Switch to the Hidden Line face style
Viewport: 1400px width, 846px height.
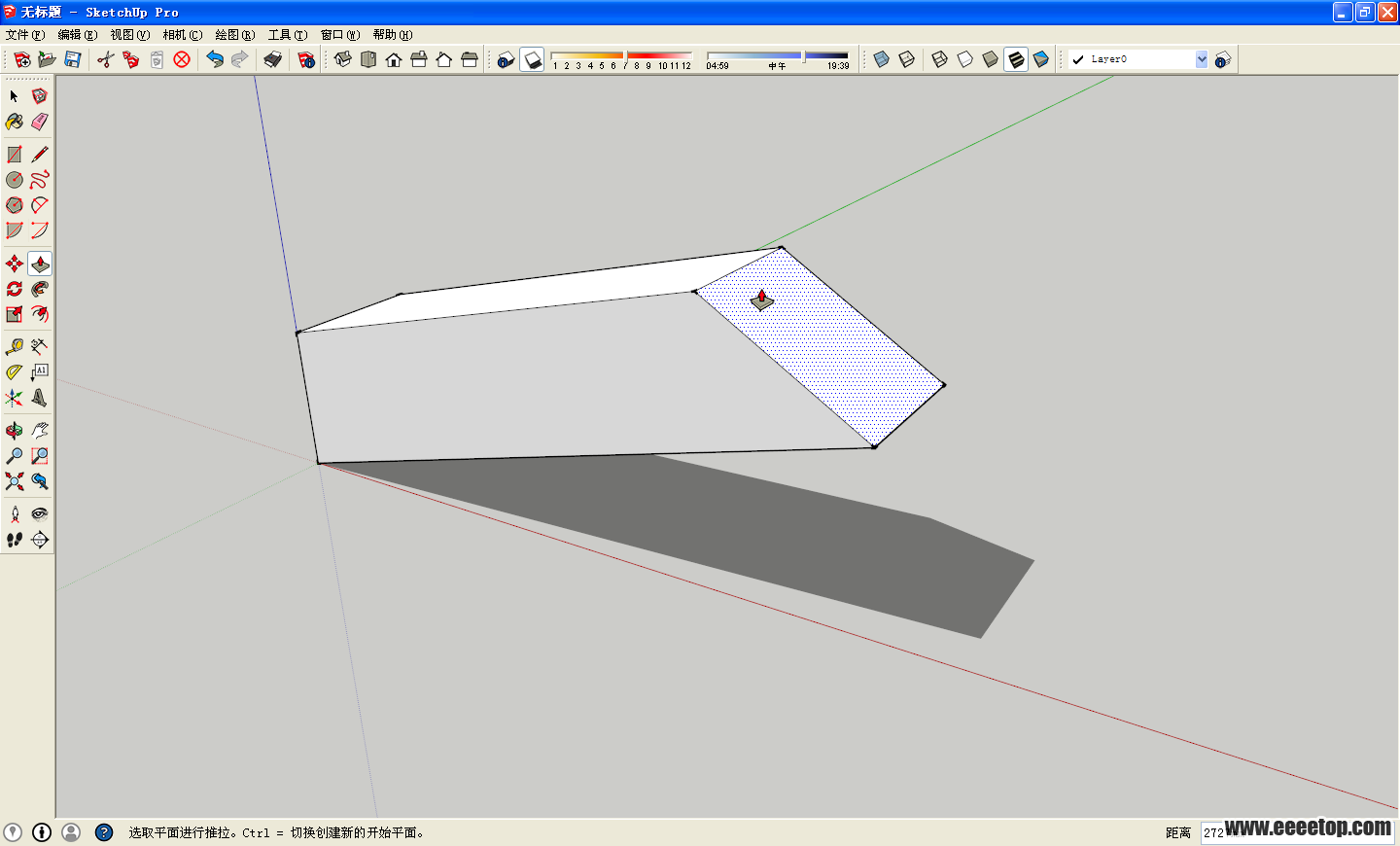(x=965, y=59)
